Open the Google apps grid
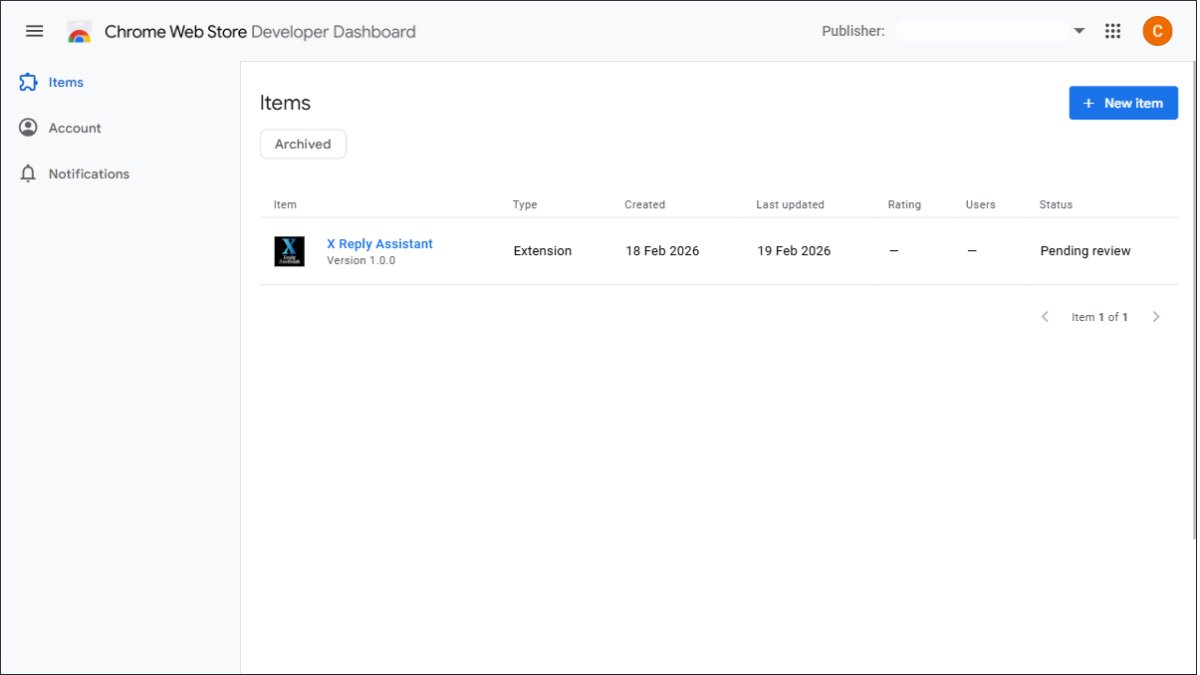Screen dimensions: 1200x675 [1113, 31]
